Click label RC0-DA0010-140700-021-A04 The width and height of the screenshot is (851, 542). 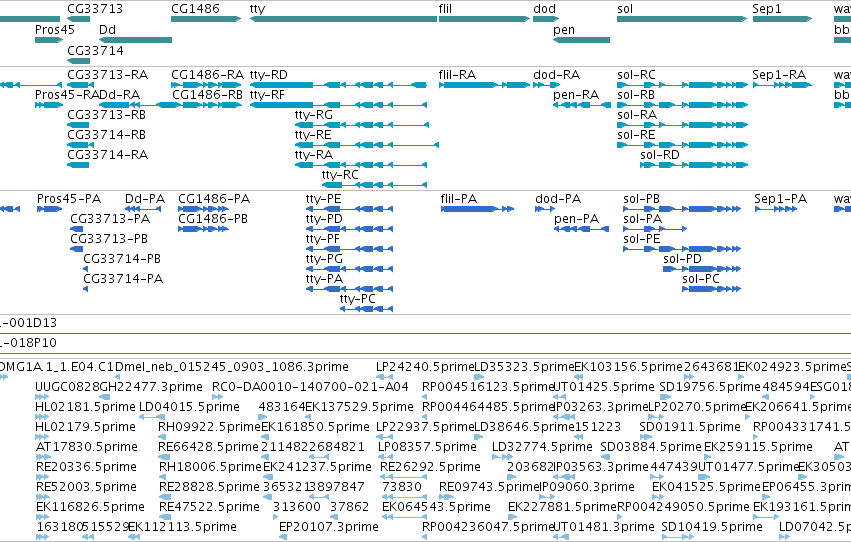pos(310,387)
